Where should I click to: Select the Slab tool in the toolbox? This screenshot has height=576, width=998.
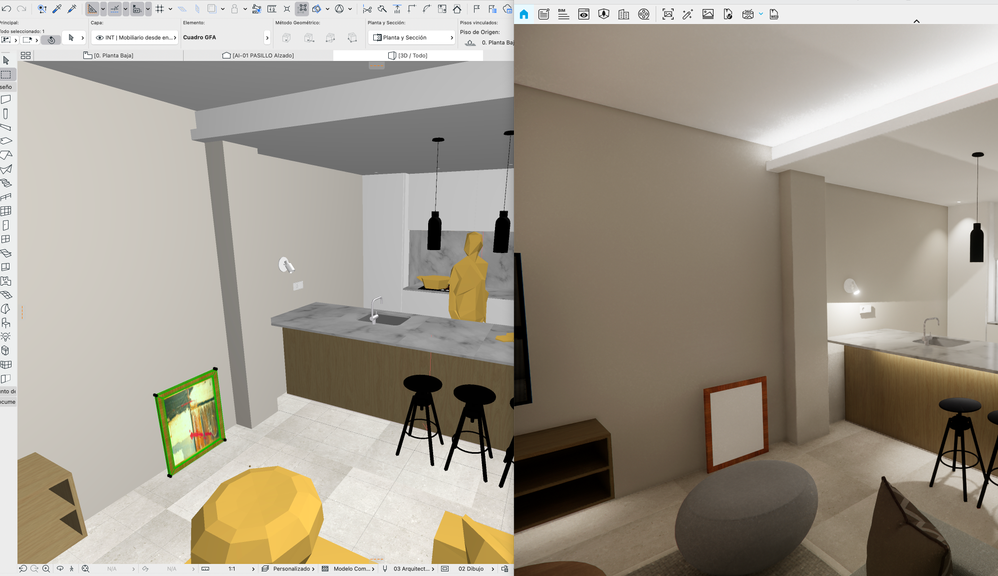[x=6, y=141]
